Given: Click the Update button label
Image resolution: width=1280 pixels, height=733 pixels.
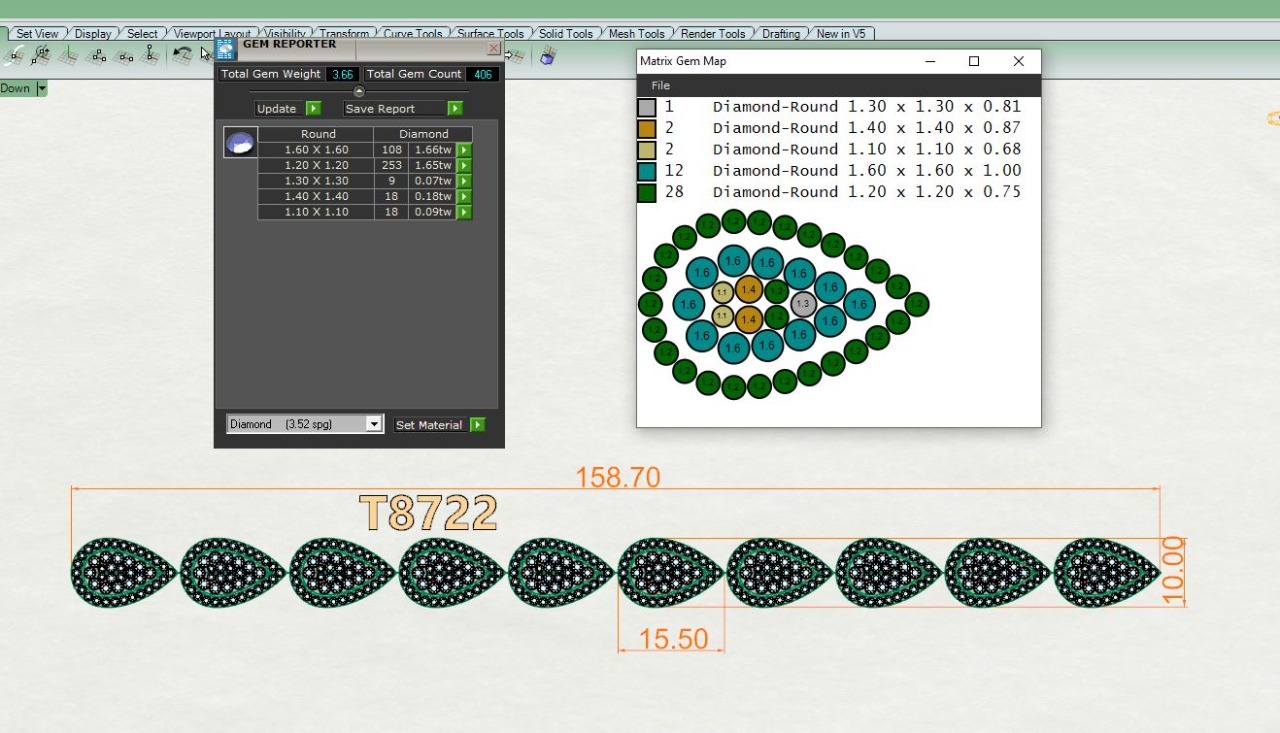Looking at the screenshot, I should pos(277,109).
